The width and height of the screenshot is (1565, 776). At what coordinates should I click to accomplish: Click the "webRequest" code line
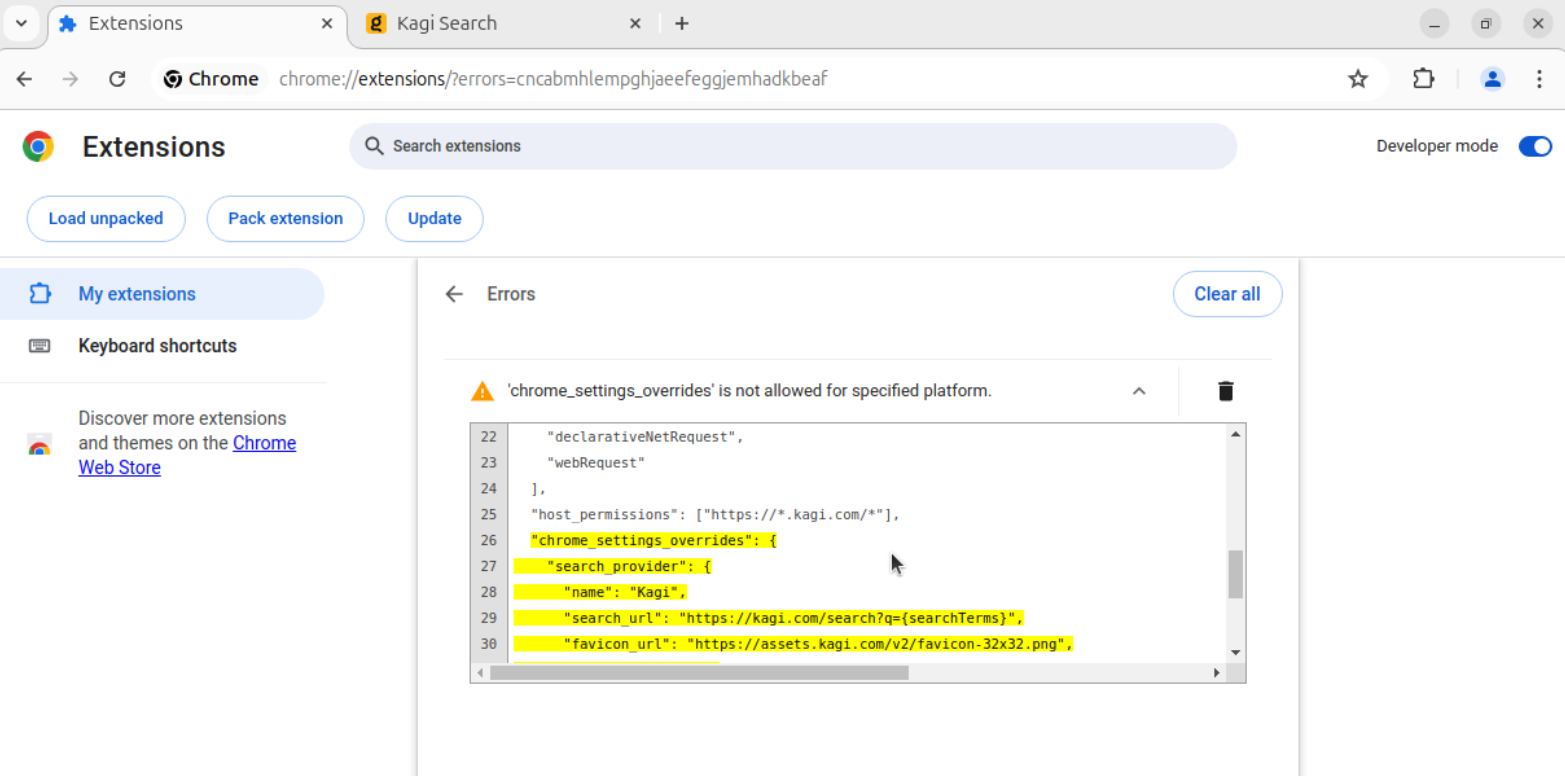coord(596,463)
